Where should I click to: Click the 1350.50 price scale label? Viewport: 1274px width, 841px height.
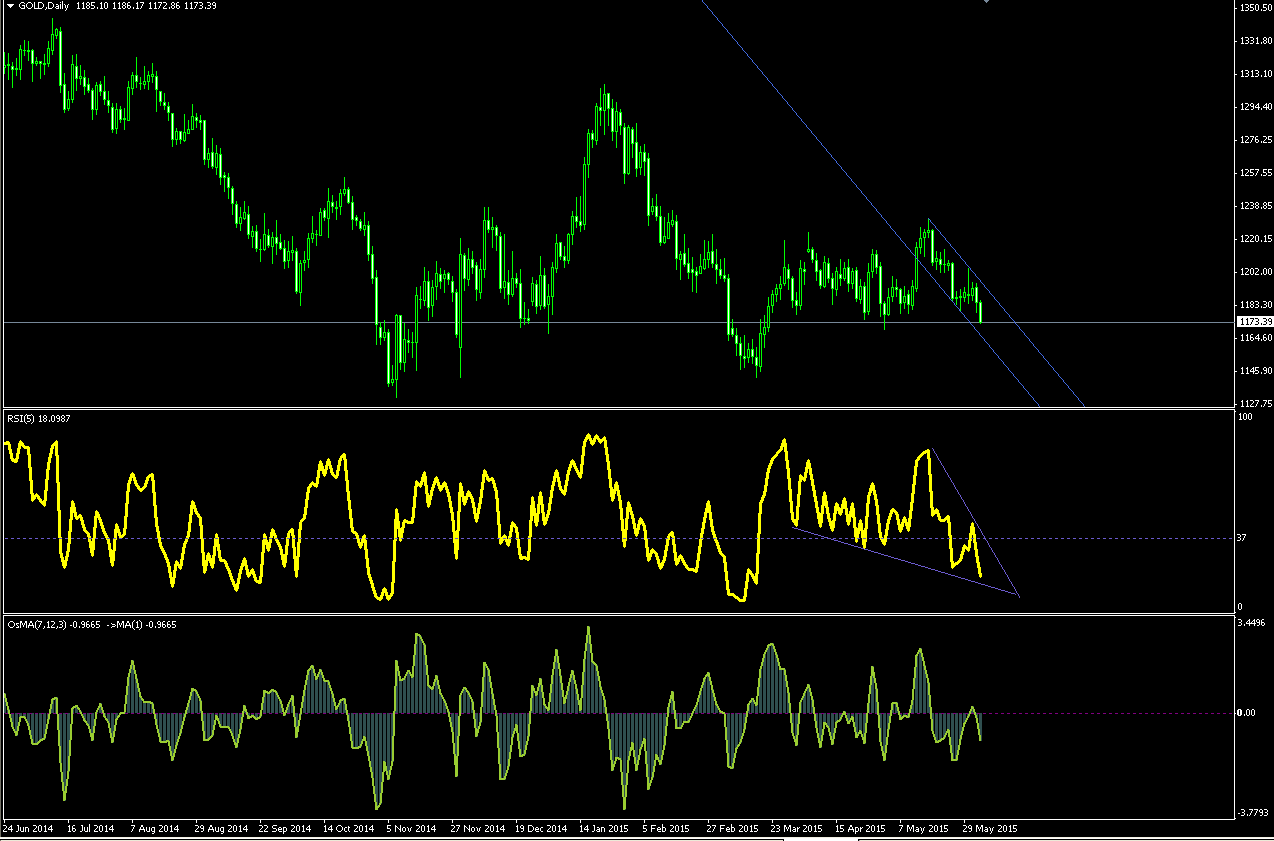coord(1255,8)
